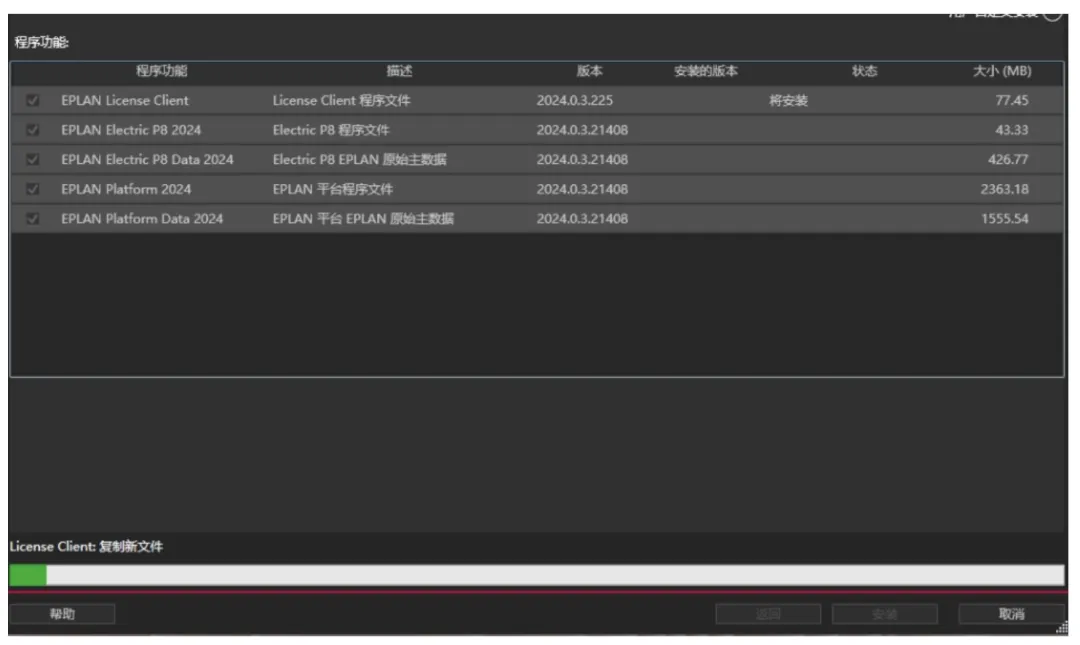Click the 程序功能 column header
The image size is (1080, 645).
click(x=161, y=71)
